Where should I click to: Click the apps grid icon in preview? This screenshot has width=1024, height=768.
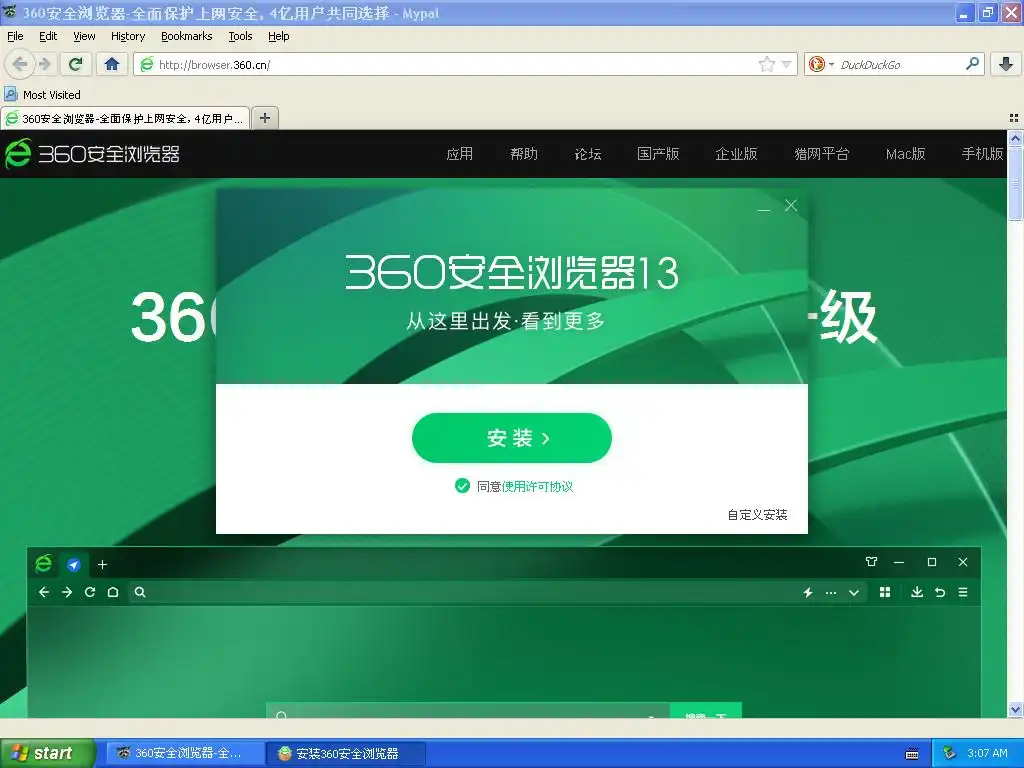pos(885,592)
